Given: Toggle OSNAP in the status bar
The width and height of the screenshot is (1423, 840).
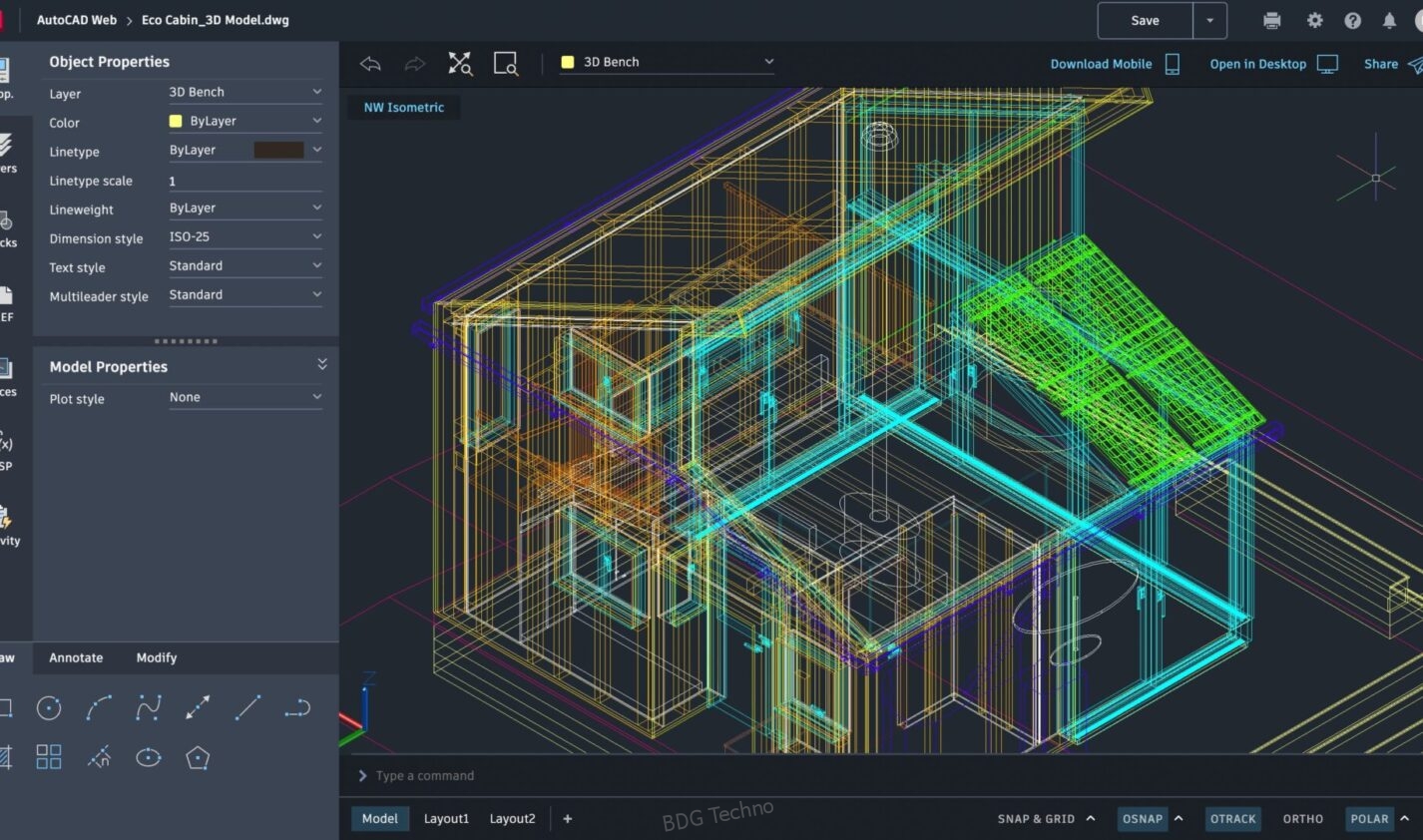Looking at the screenshot, I should 1143,819.
